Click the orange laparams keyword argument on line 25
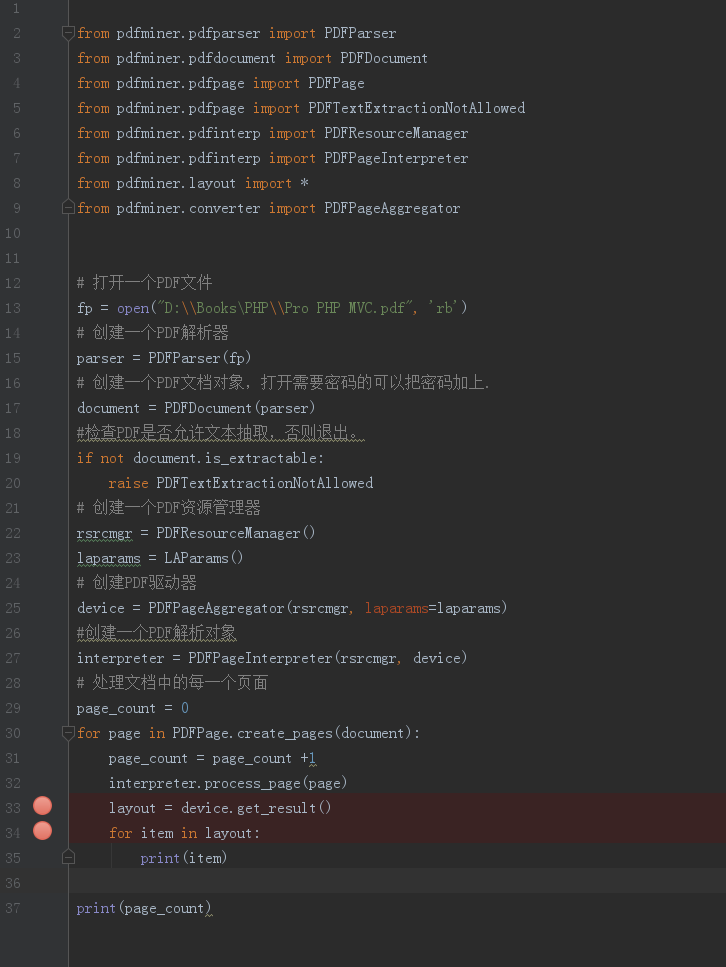The image size is (726, 967). [x=397, y=609]
